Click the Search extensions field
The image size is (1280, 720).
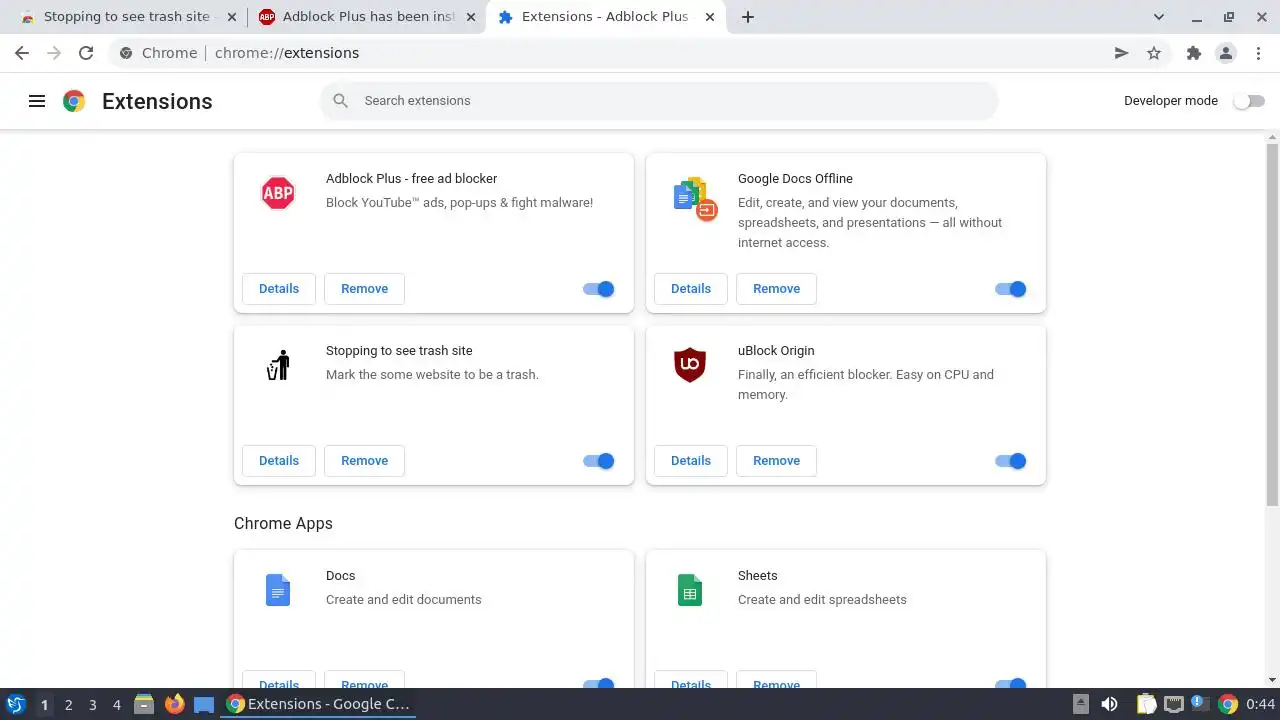659,101
